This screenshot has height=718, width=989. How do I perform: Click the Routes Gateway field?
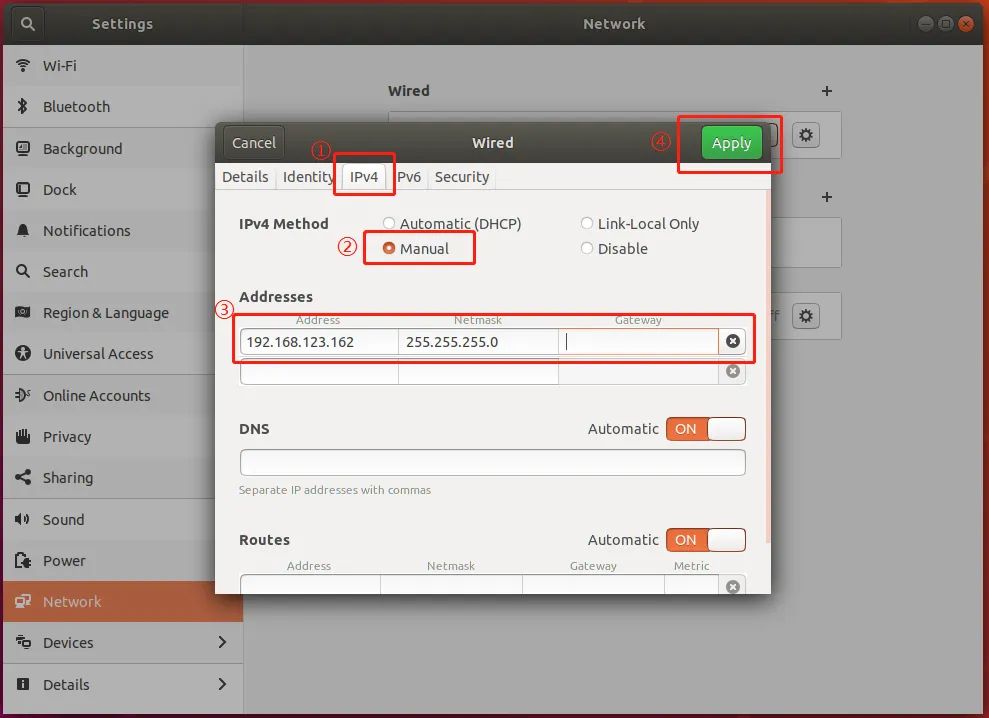coord(593,584)
